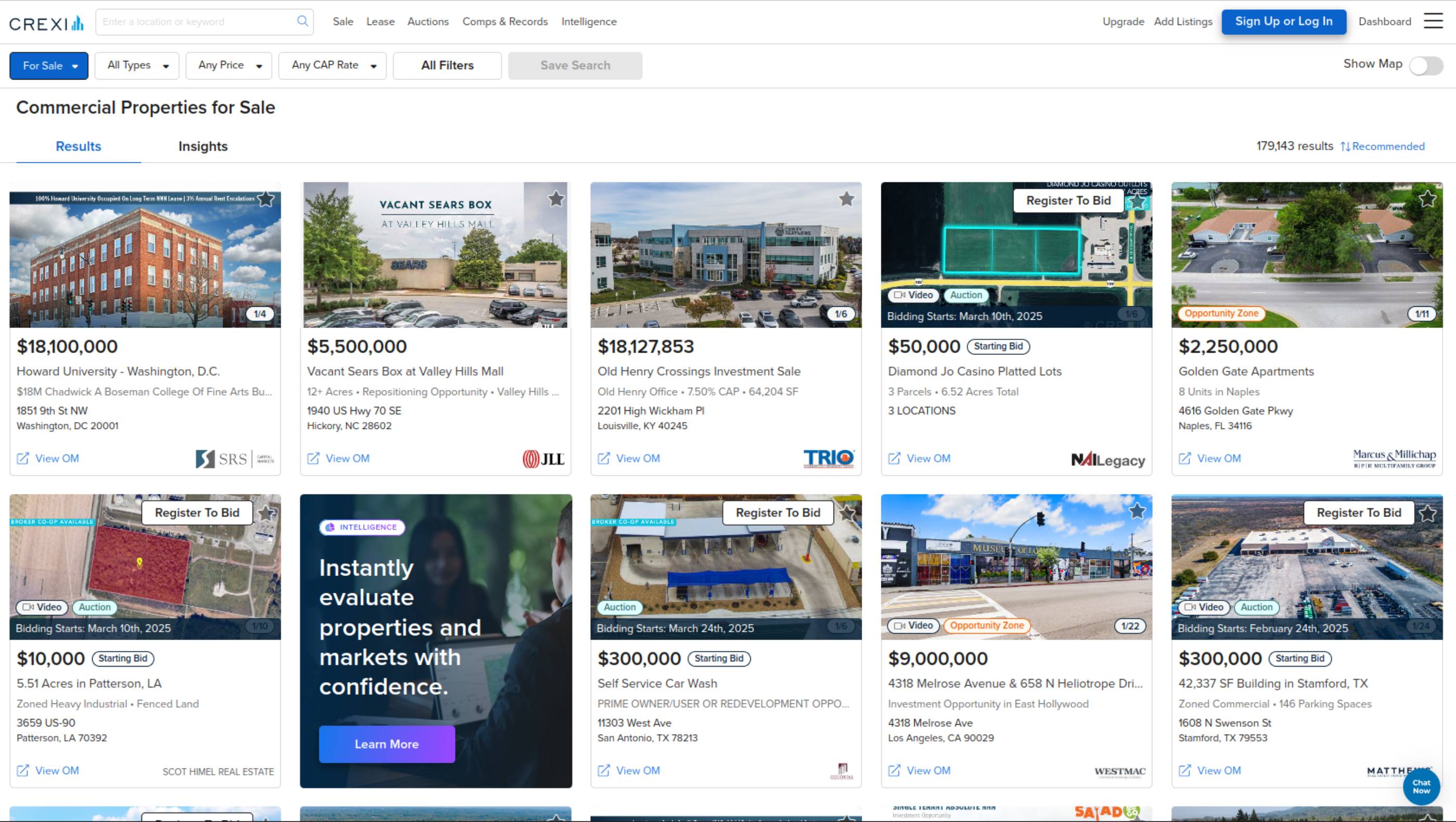Favorite the Self Service Car Wash star
1456x822 pixels.
point(847,513)
